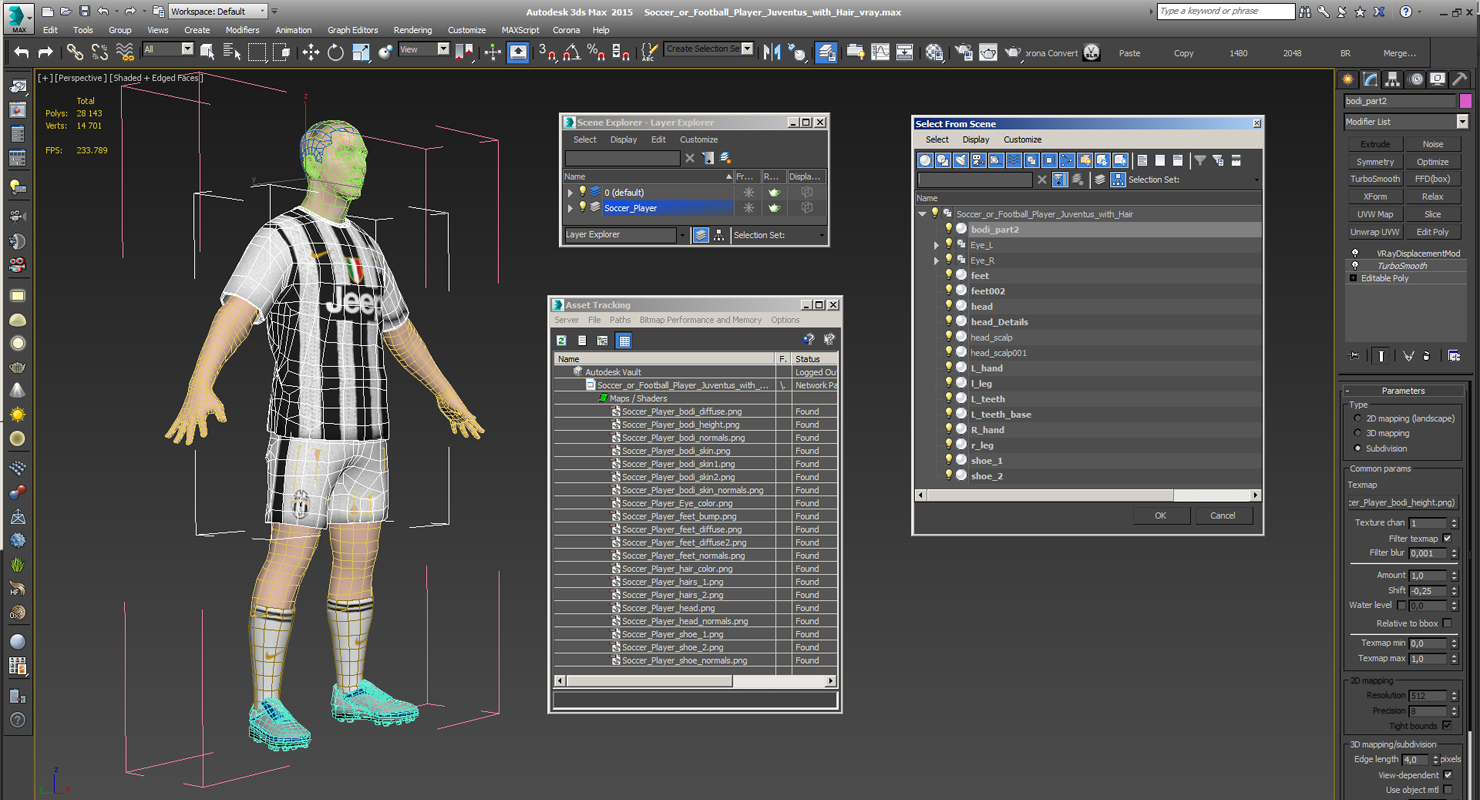Collapse the Parameters rollout
The image size is (1480, 800).
pyautogui.click(x=1404, y=391)
